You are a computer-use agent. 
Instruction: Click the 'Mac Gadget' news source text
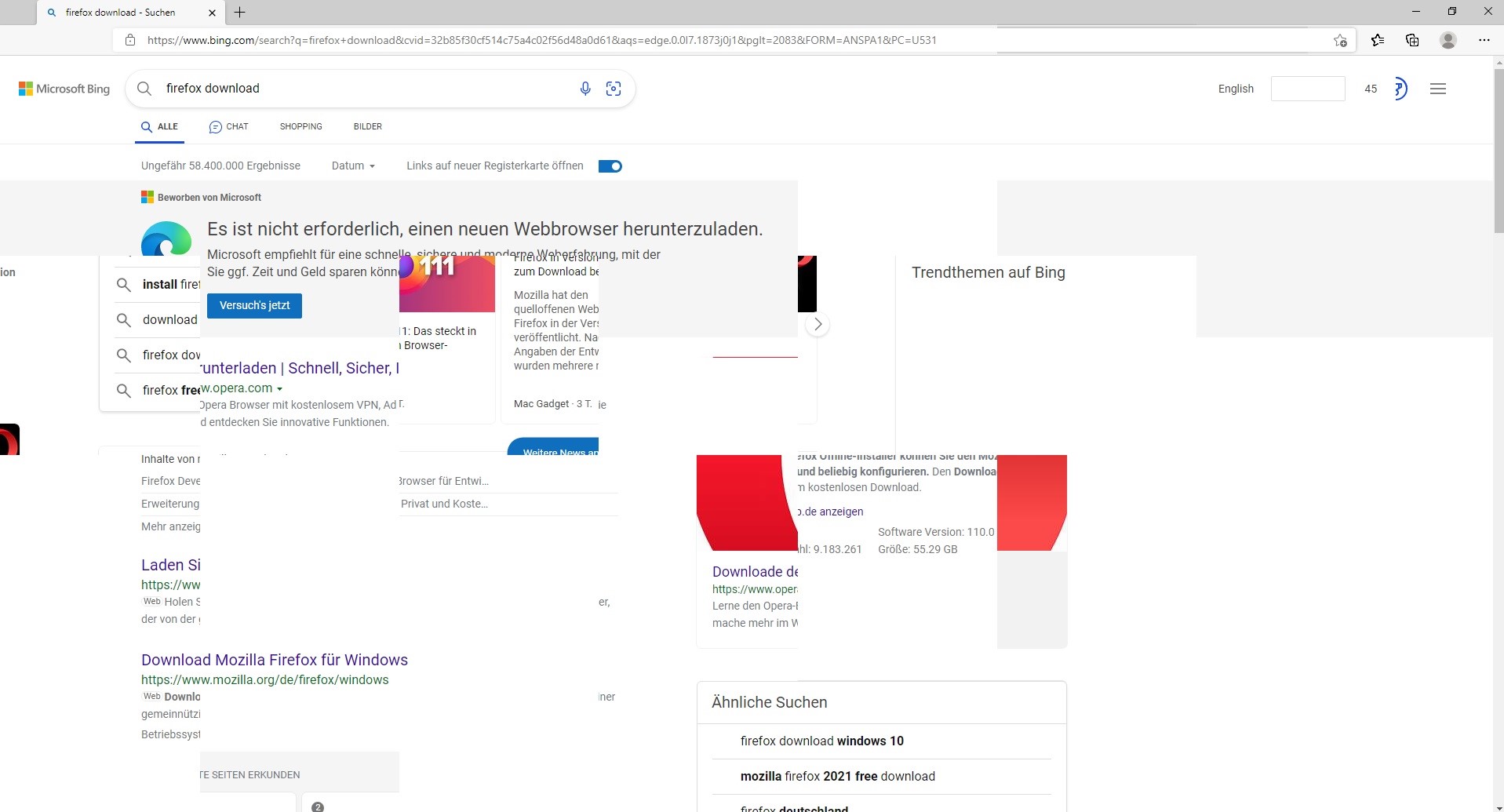[x=541, y=404]
